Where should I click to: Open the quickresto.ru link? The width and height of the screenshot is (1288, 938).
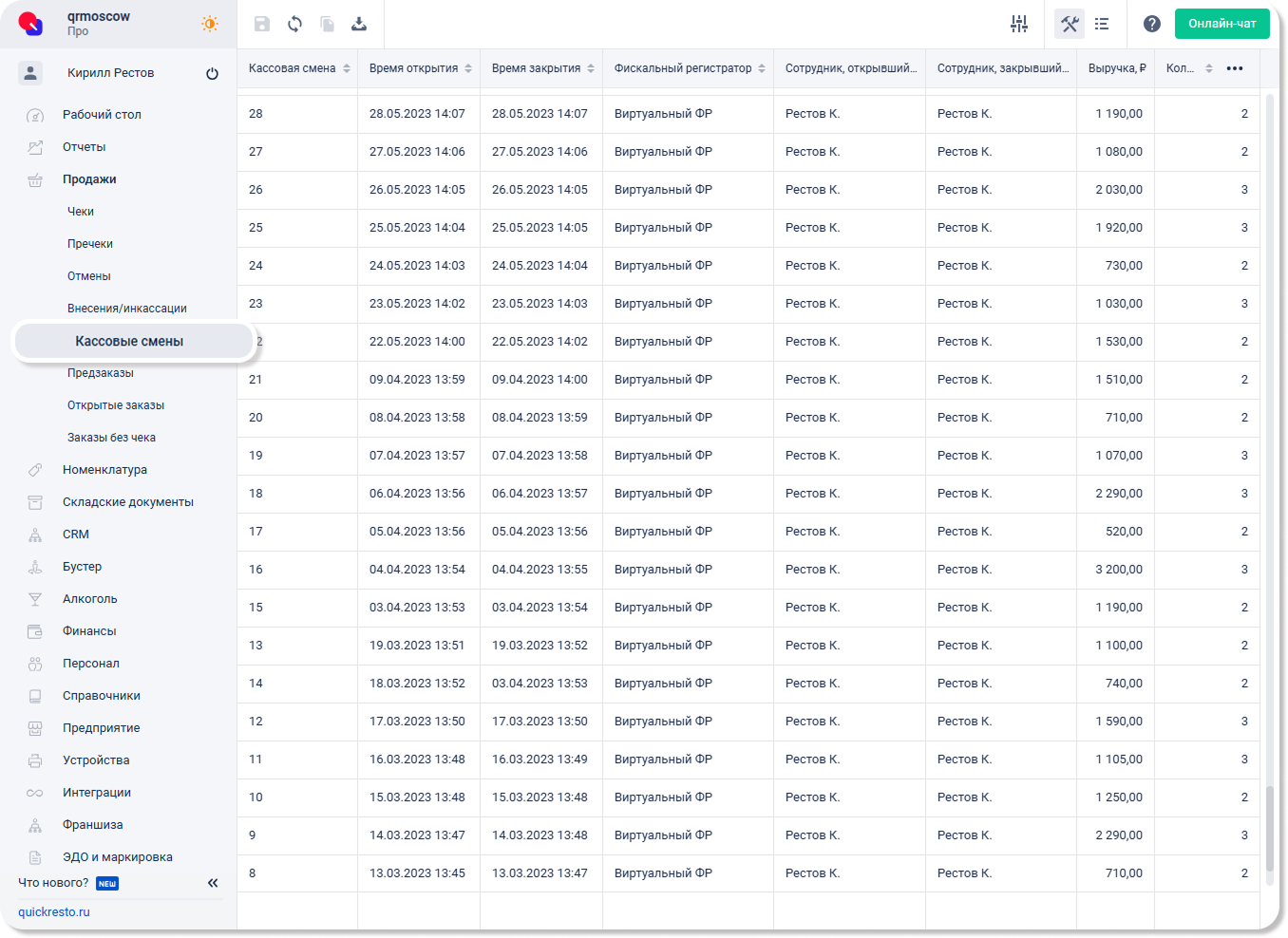coord(54,912)
